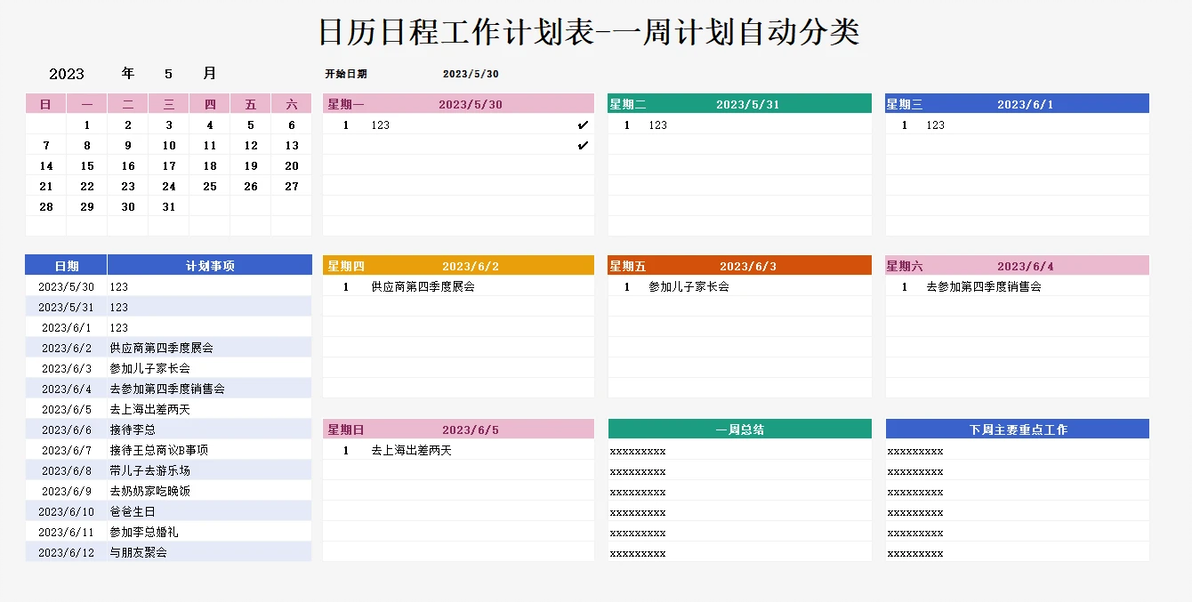This screenshot has height=602, width=1192.
Task: Click the title 日历日程工作计划表-一周计划自动分类
Action: 589,33
